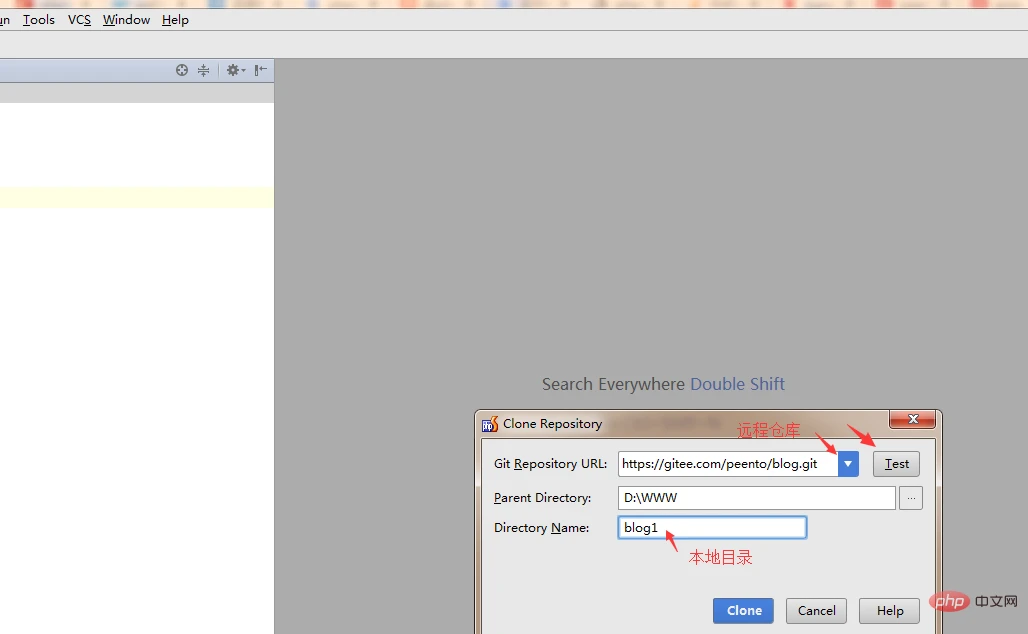Open the Window menu
Screen dimensions: 1028x634
pos(126,20)
